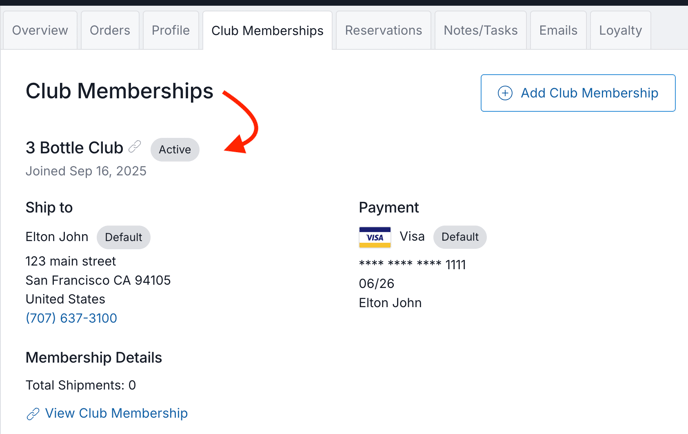Click the plus circle icon in Add Club Membership
688x434 pixels.
tap(505, 93)
